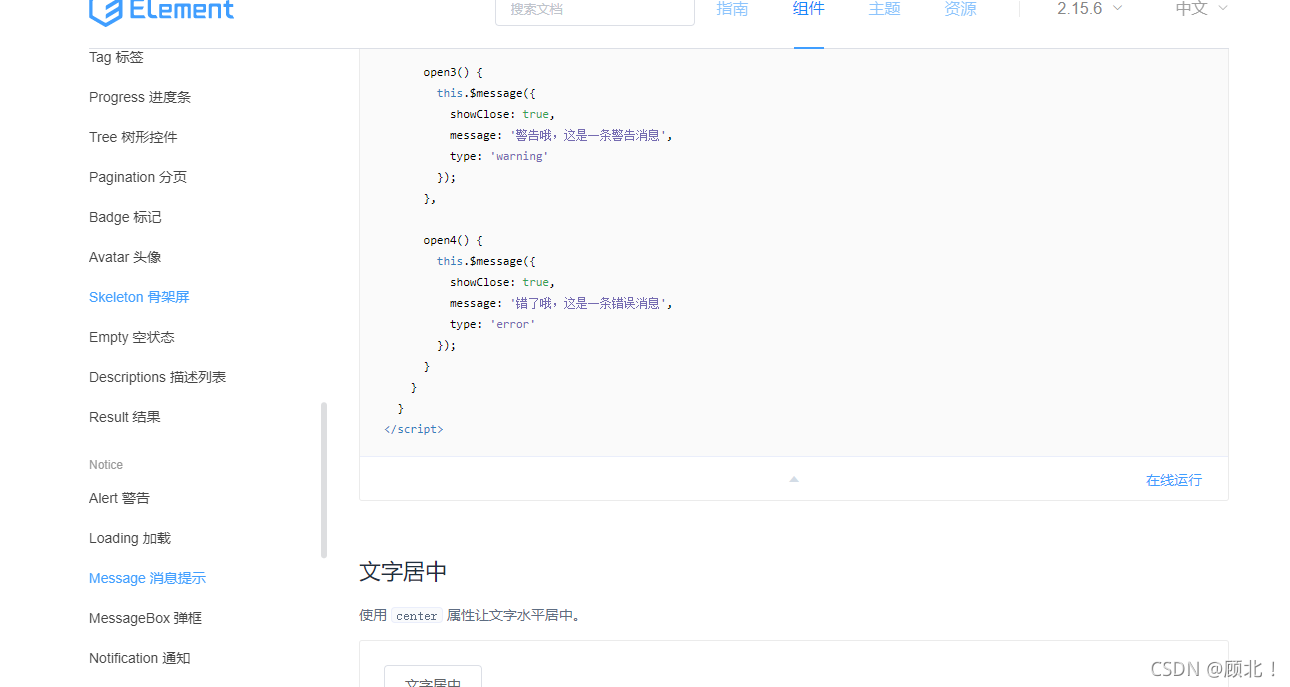
Task: Click the closing </script> tag text
Action: [x=414, y=429]
